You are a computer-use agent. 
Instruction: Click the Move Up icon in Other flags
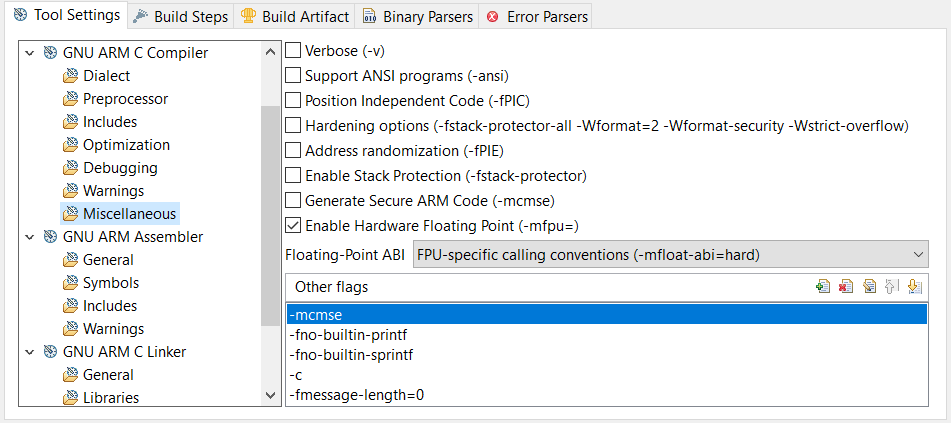click(891, 287)
